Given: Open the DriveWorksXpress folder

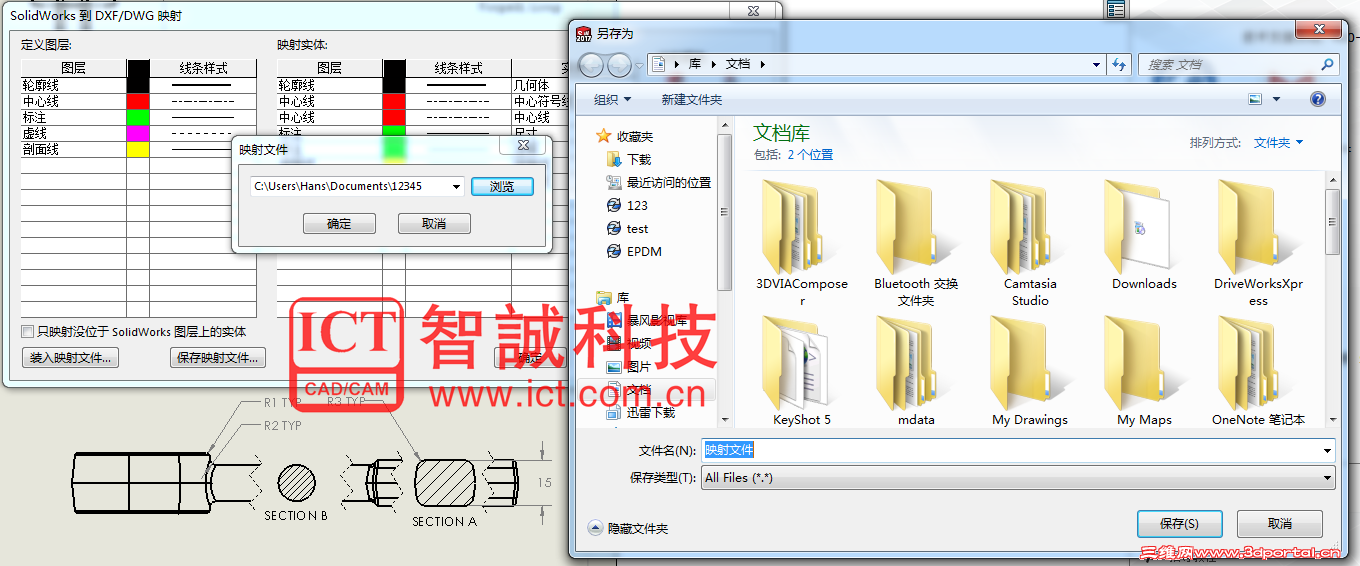Looking at the screenshot, I should 1258,244.
